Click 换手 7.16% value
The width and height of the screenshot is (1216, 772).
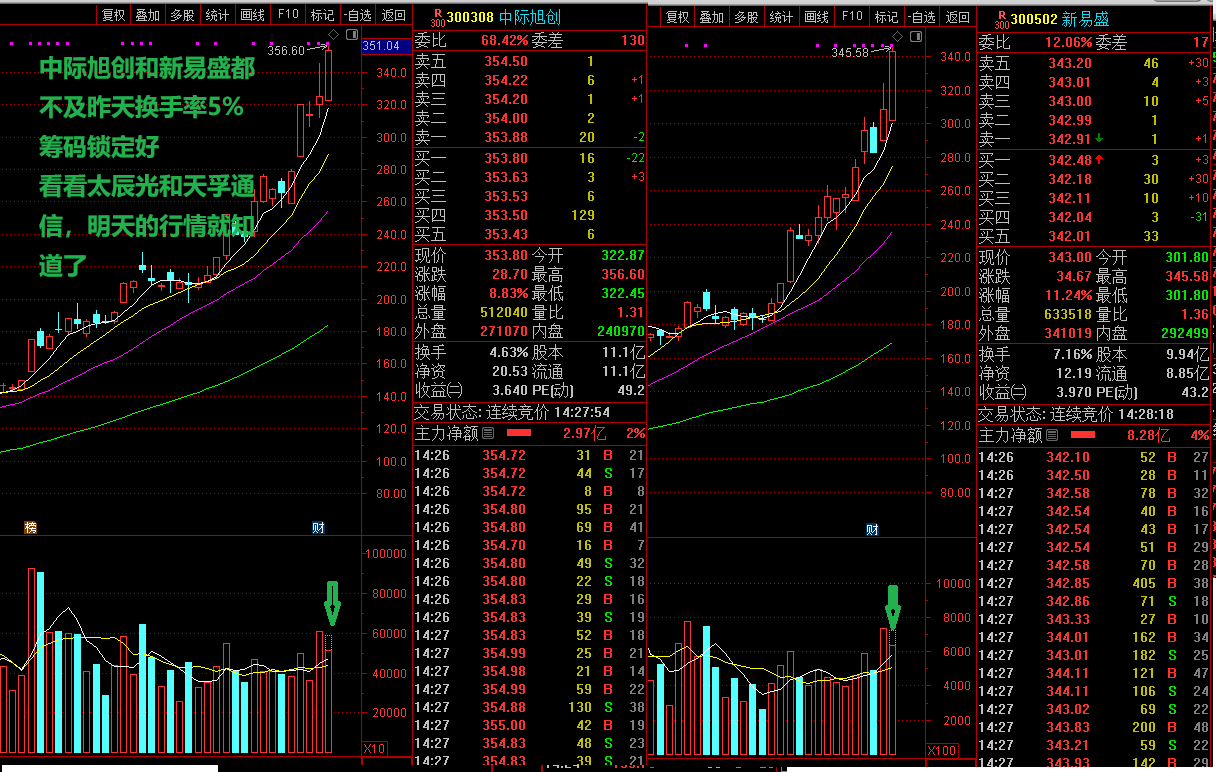coord(1072,353)
